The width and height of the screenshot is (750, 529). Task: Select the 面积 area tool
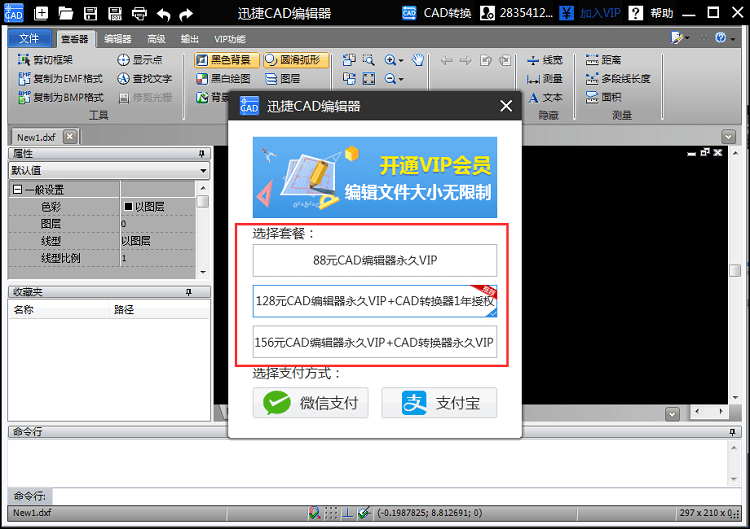603,98
